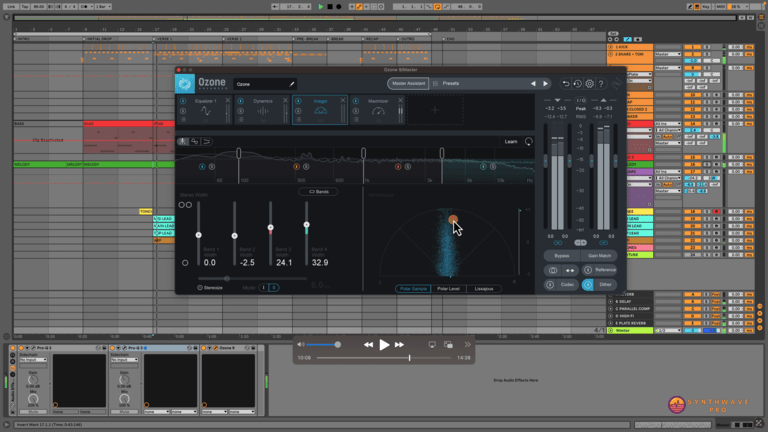Click the Bypass button
The height and width of the screenshot is (432, 768).
pyautogui.click(x=562, y=256)
